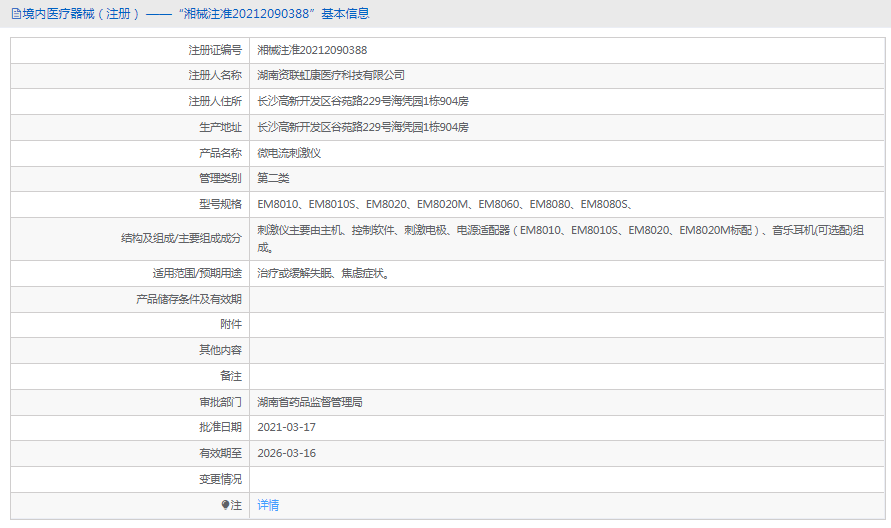The image size is (891, 528).
Task: Click the 适用范围/预期用途 label
Action: pos(197,273)
